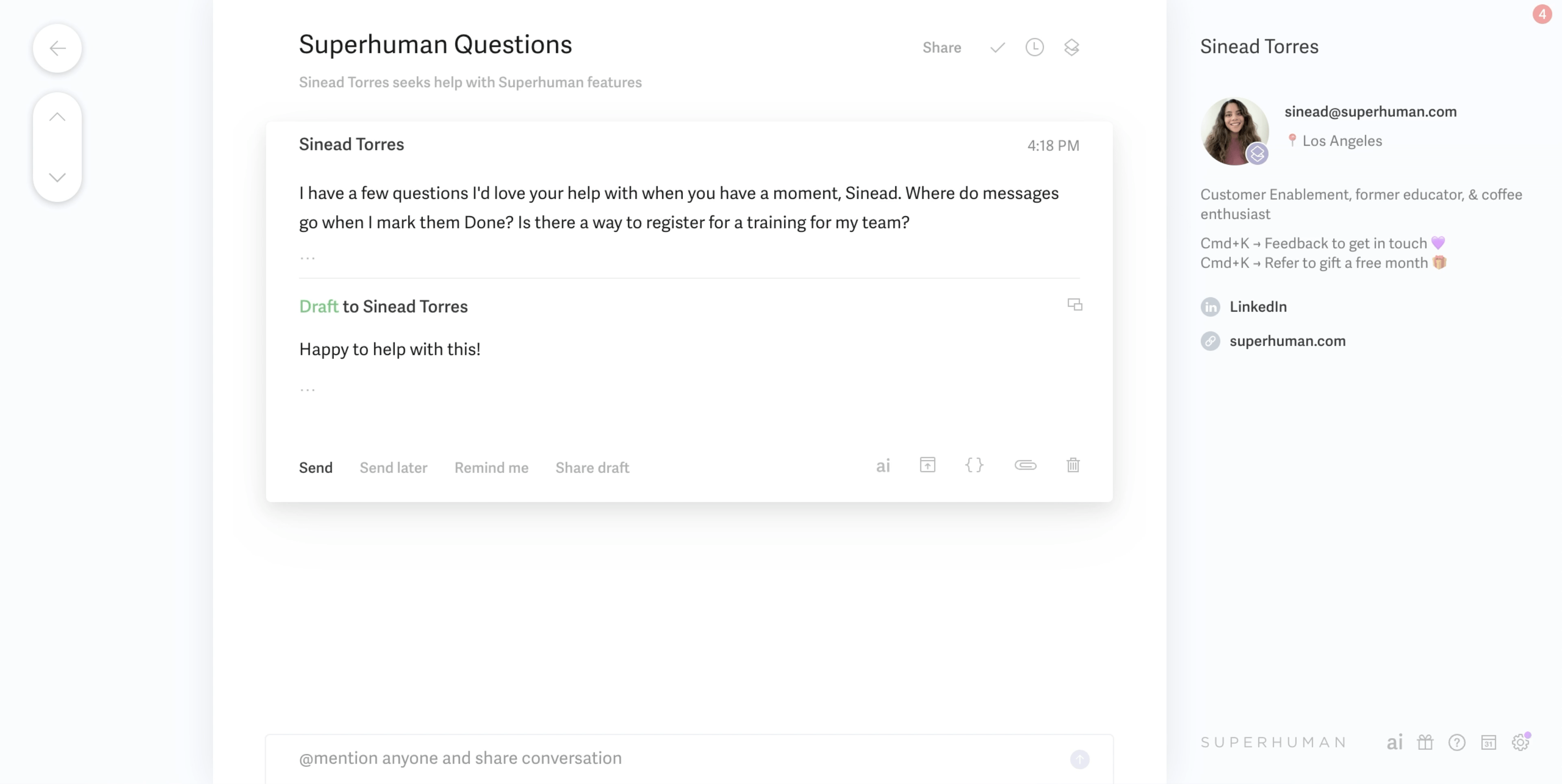The image size is (1562, 784).
Task: Click the Share button in header
Action: 942,47
